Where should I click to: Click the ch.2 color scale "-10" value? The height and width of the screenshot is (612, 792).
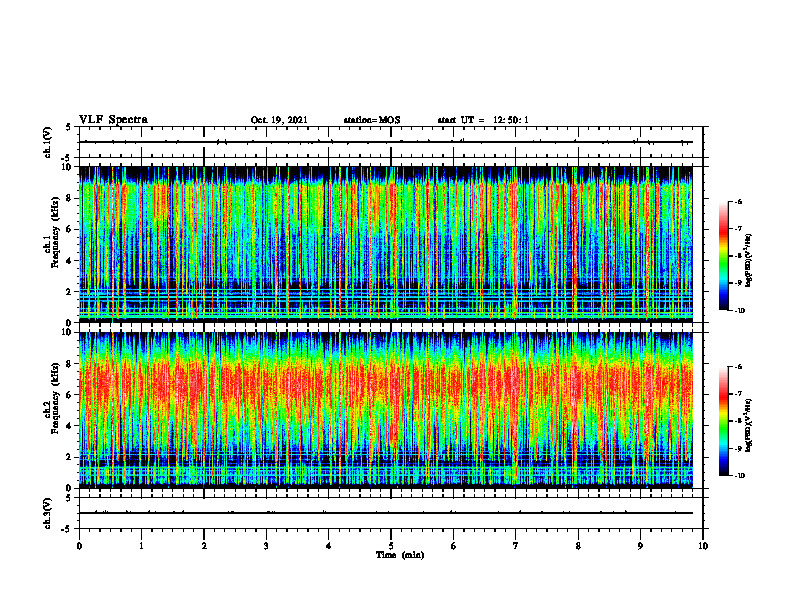coord(739,476)
